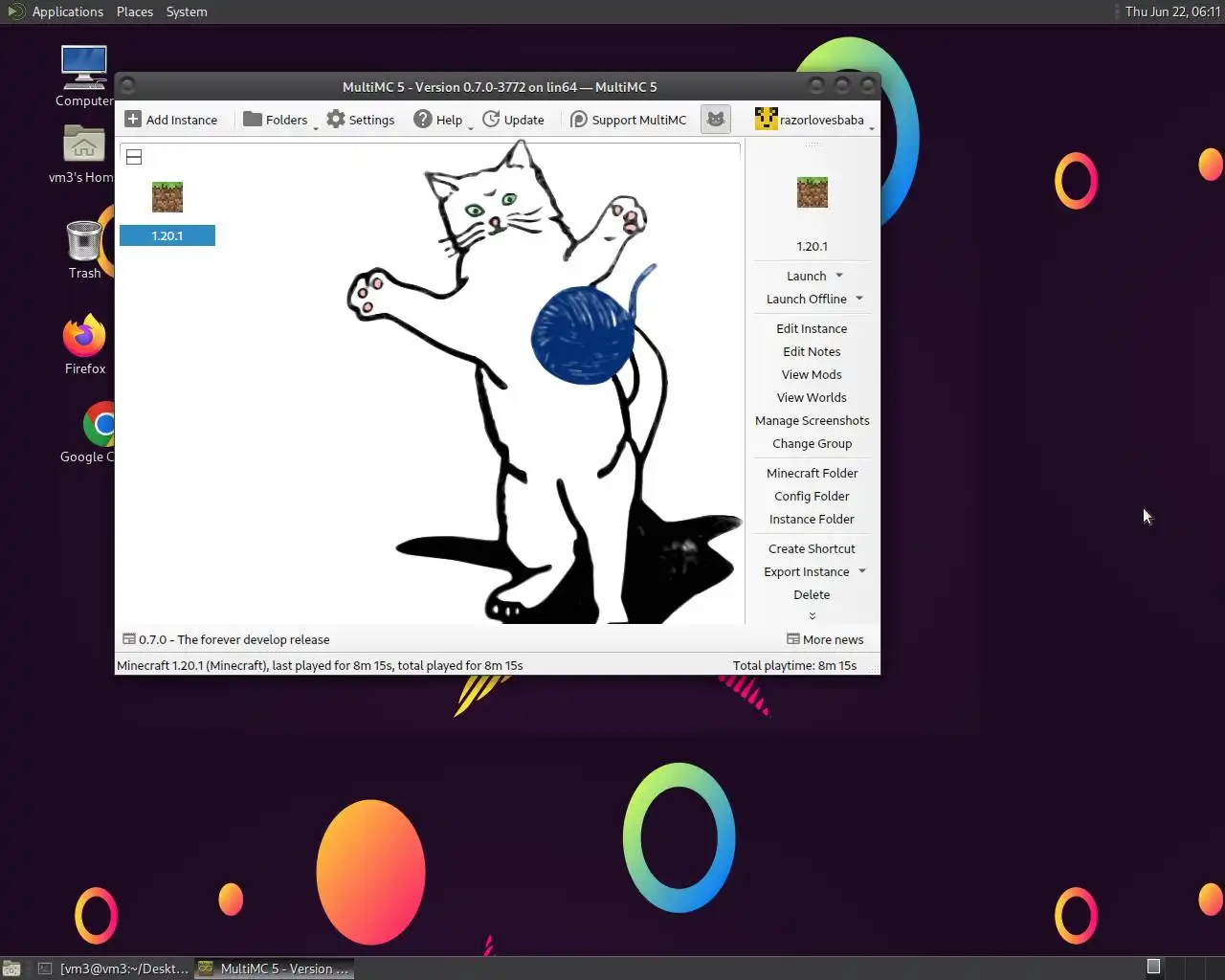Switch to MultiMC 5 taskbar entry

click(x=275, y=969)
